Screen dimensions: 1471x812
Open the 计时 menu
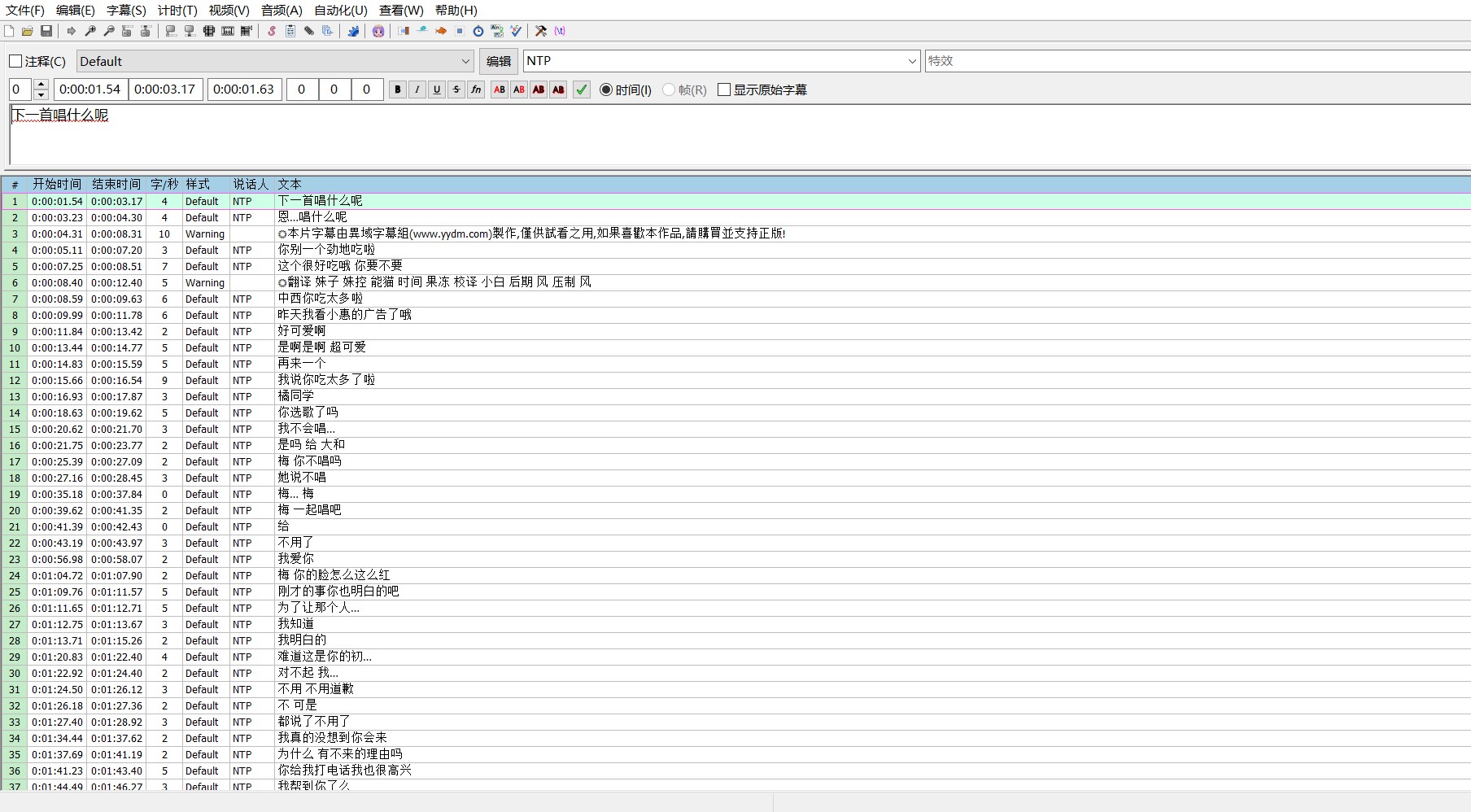[x=177, y=11]
